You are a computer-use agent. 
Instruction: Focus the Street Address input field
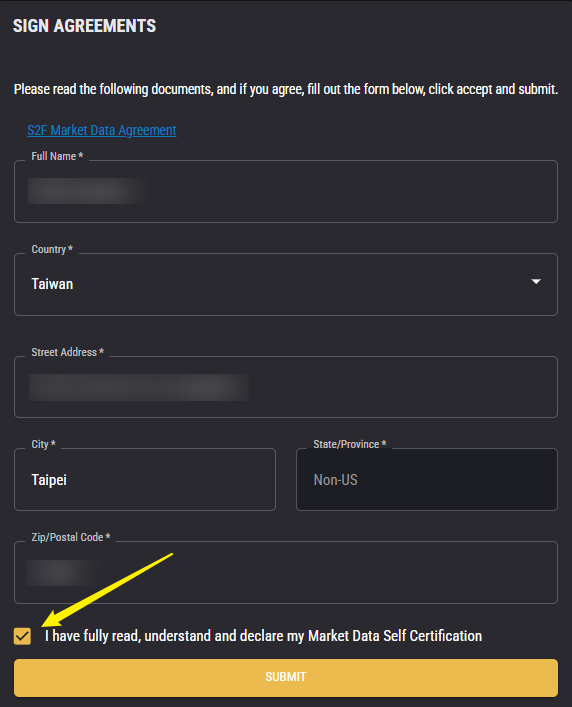(286, 387)
